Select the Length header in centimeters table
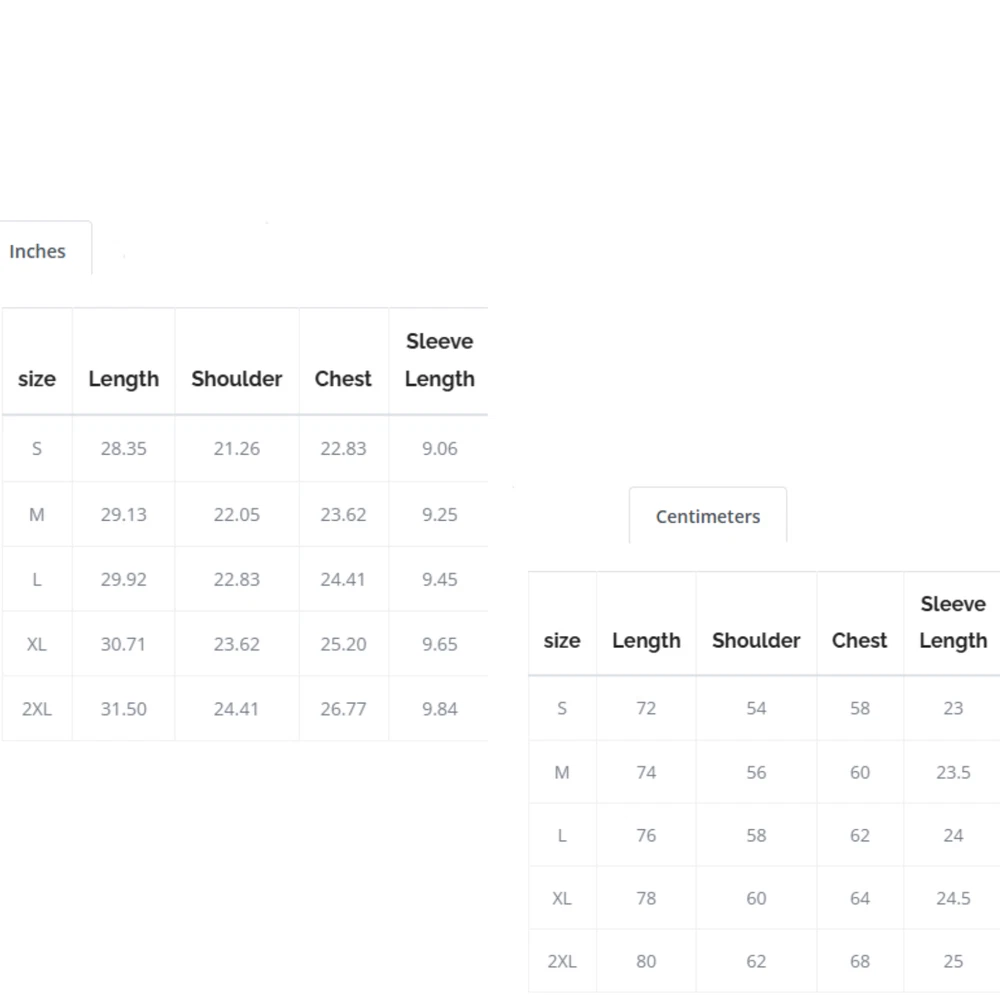This screenshot has height=1000, width=1000. pos(646,640)
